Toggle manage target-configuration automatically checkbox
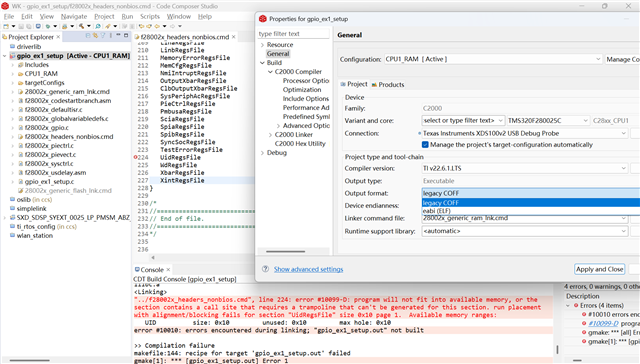This screenshot has height=364, width=640. coord(425,144)
